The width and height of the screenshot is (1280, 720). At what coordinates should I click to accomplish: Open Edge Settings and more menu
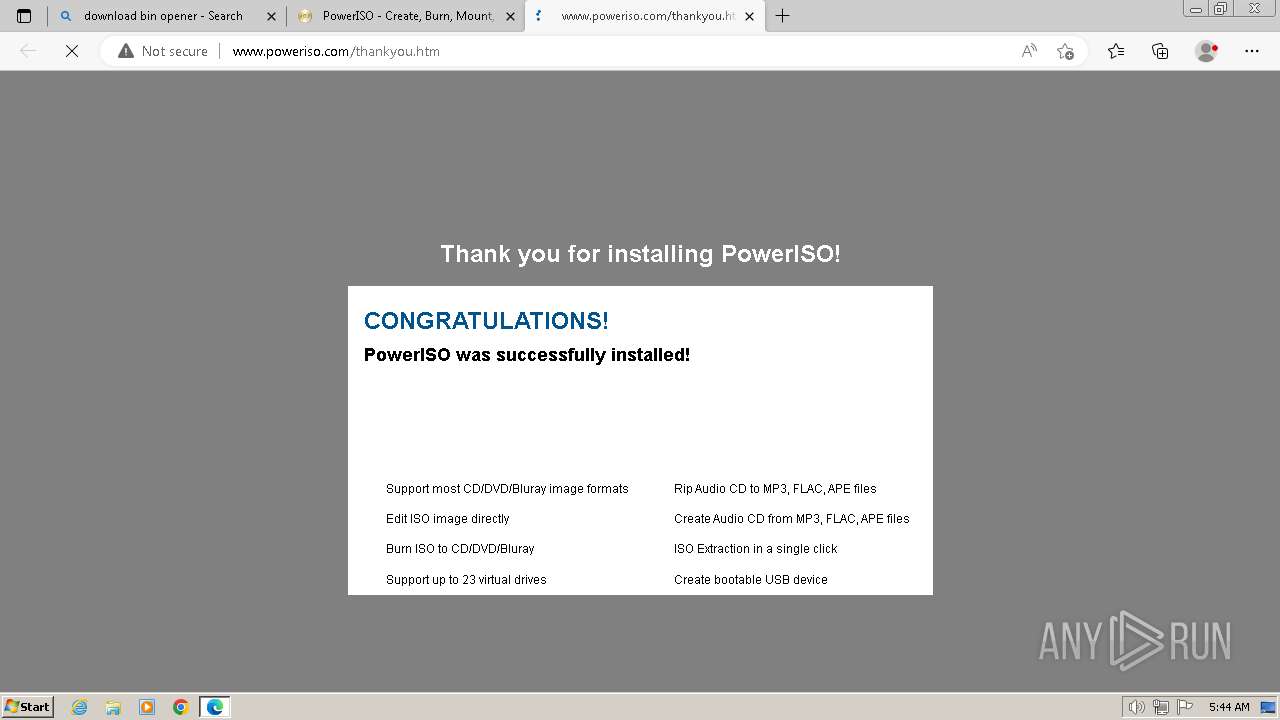[1252, 51]
